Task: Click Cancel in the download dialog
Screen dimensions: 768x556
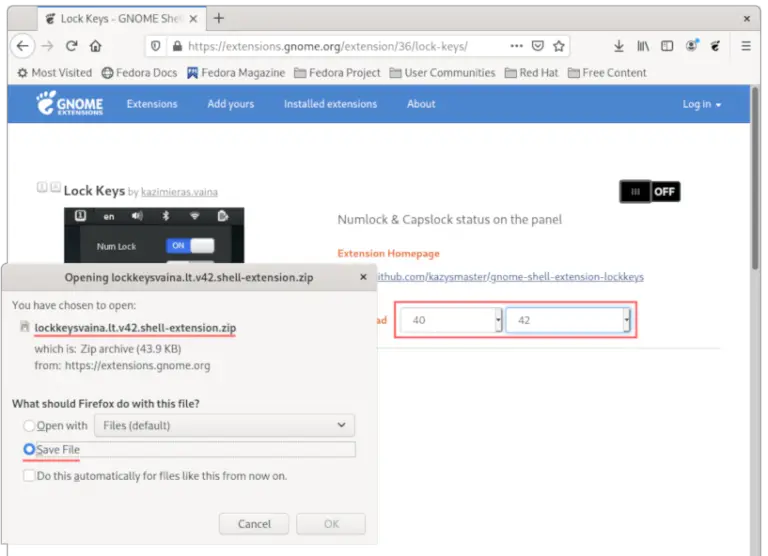Action: [254, 524]
